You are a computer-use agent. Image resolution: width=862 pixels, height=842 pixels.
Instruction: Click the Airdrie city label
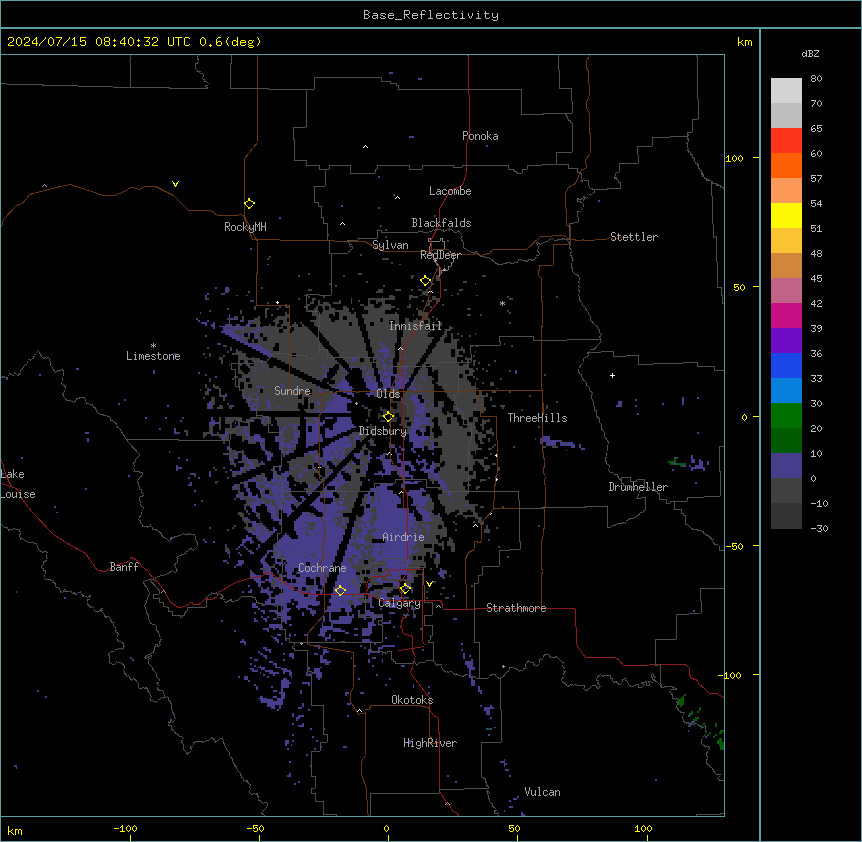coord(403,537)
